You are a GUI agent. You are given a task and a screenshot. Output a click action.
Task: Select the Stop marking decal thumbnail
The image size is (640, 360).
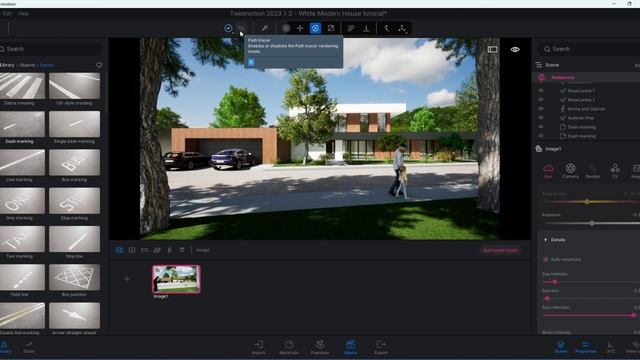pos(74,201)
